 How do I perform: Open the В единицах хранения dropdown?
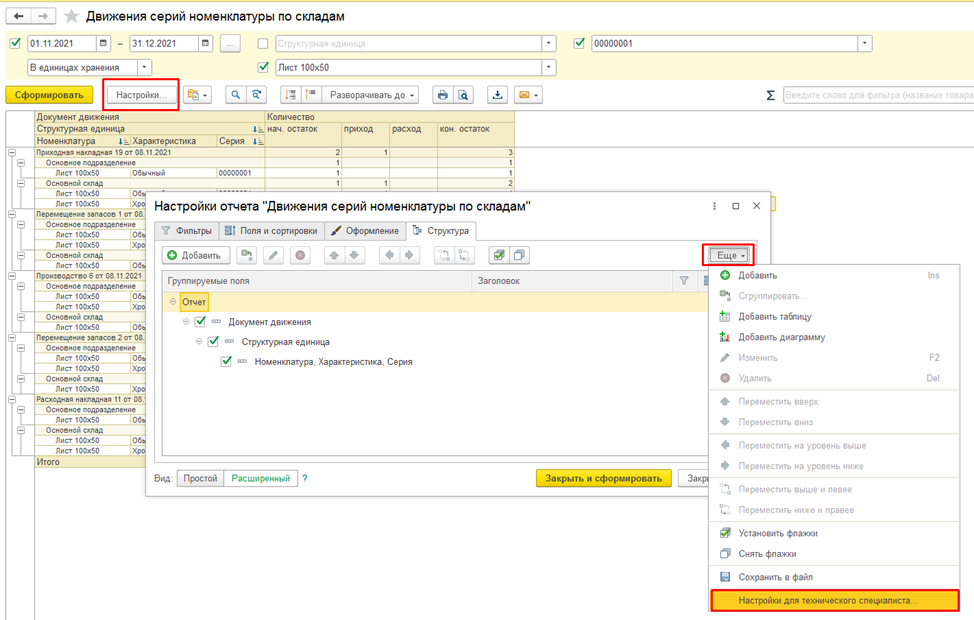(144, 67)
